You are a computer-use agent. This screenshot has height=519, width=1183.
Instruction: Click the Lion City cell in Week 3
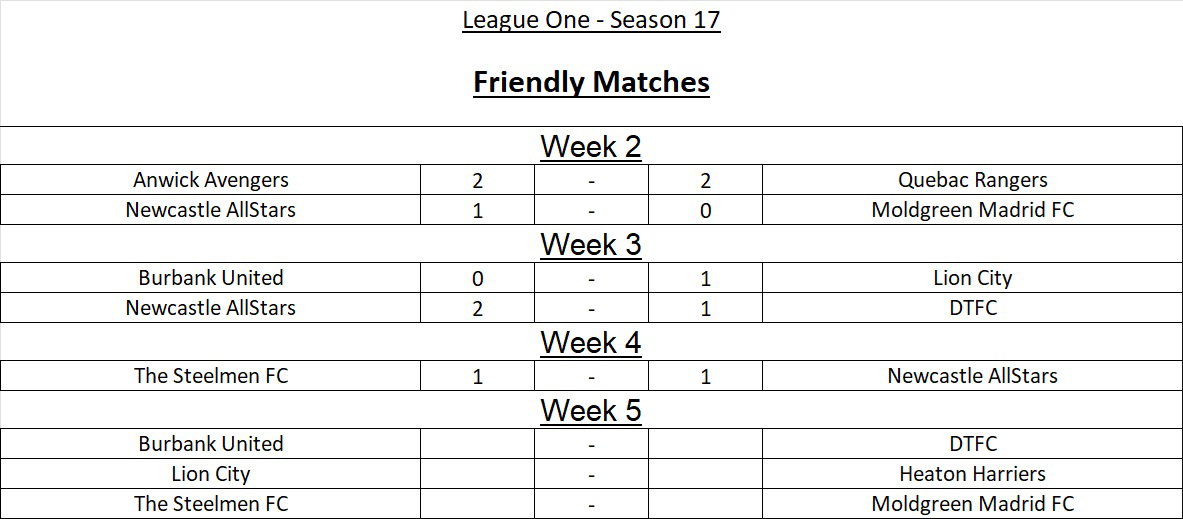click(x=973, y=278)
